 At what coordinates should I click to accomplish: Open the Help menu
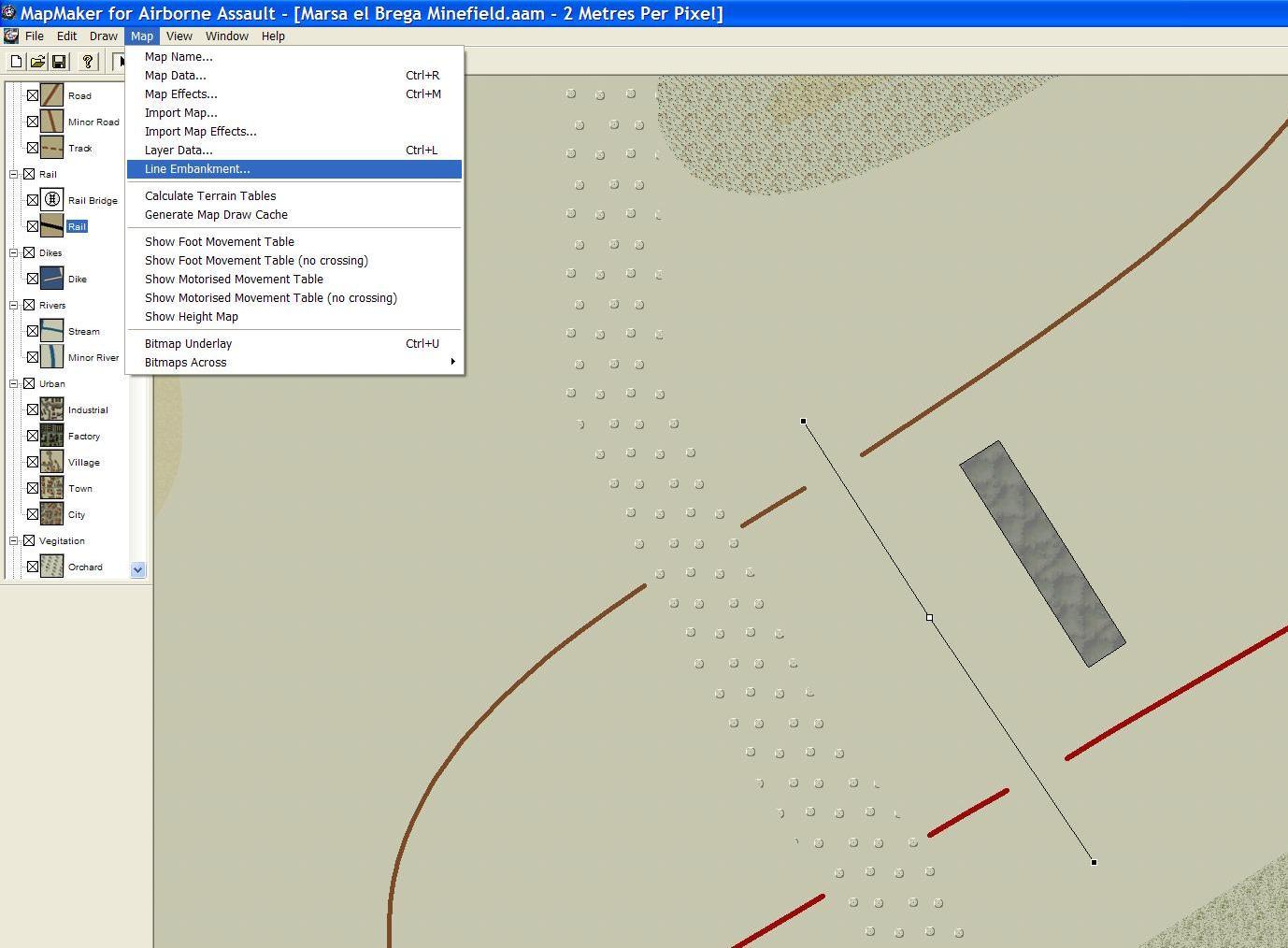point(273,36)
